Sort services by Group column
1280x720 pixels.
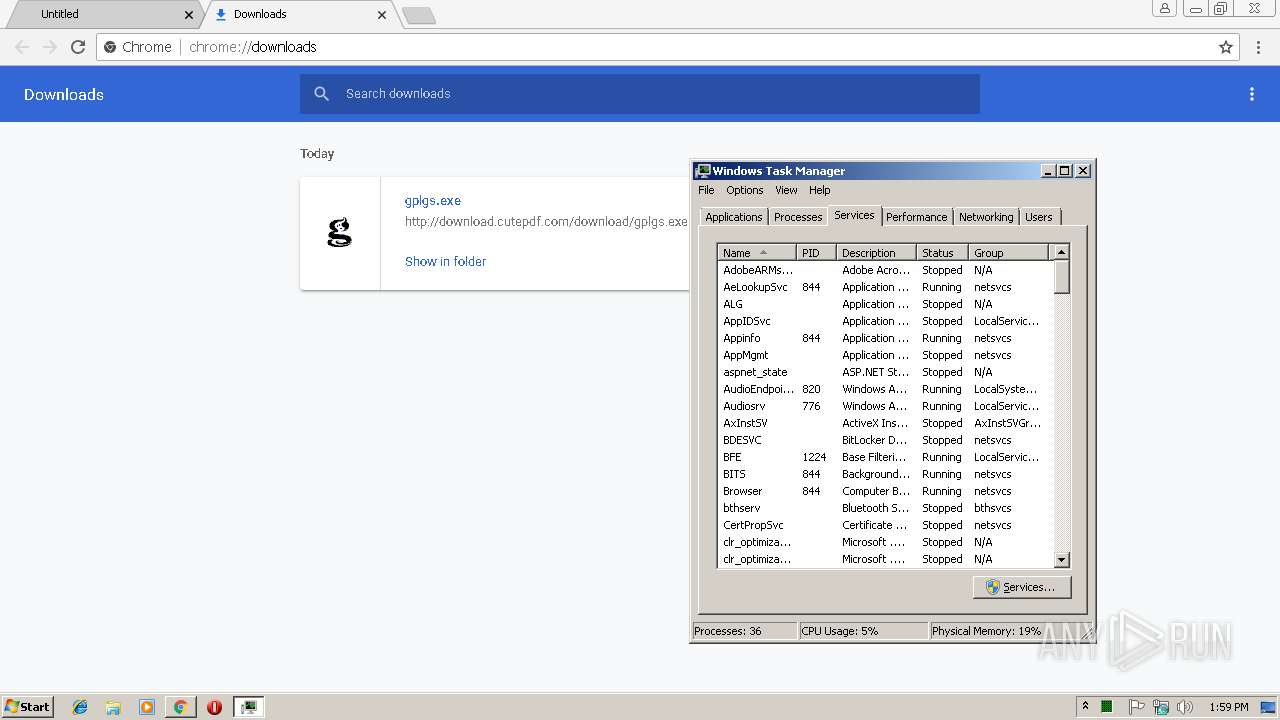(1008, 253)
